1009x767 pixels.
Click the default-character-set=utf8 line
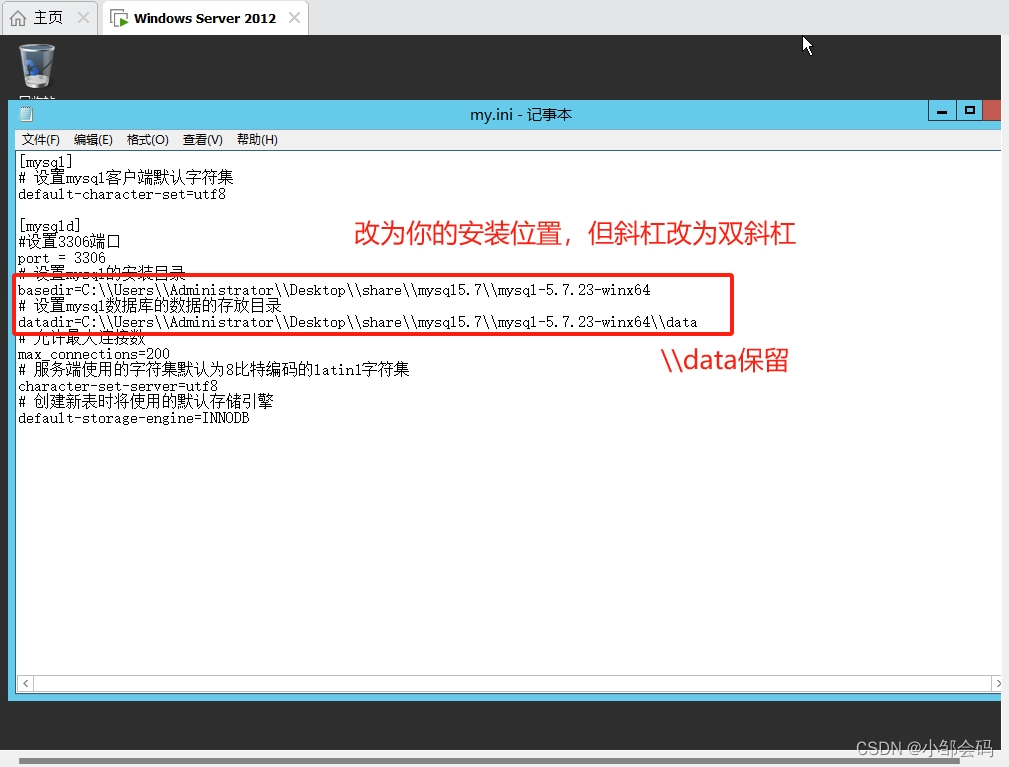tap(122, 194)
